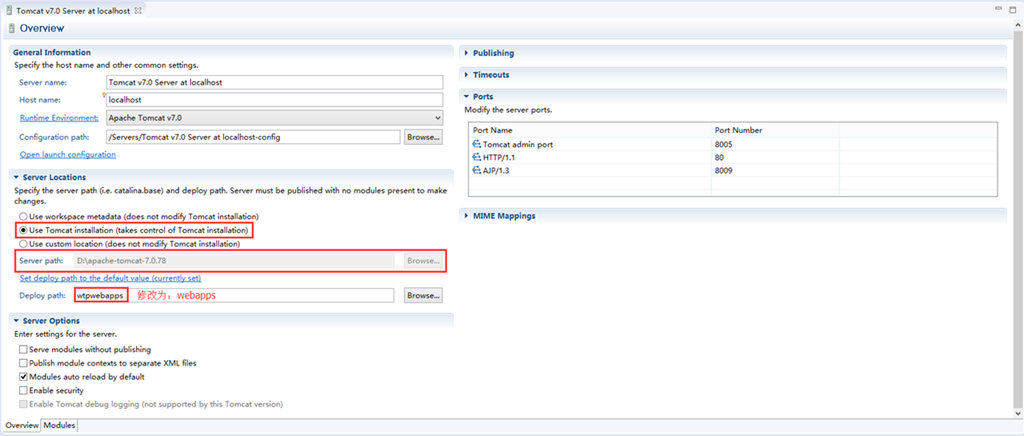Select the HTTP/1.1 port name

point(500,157)
